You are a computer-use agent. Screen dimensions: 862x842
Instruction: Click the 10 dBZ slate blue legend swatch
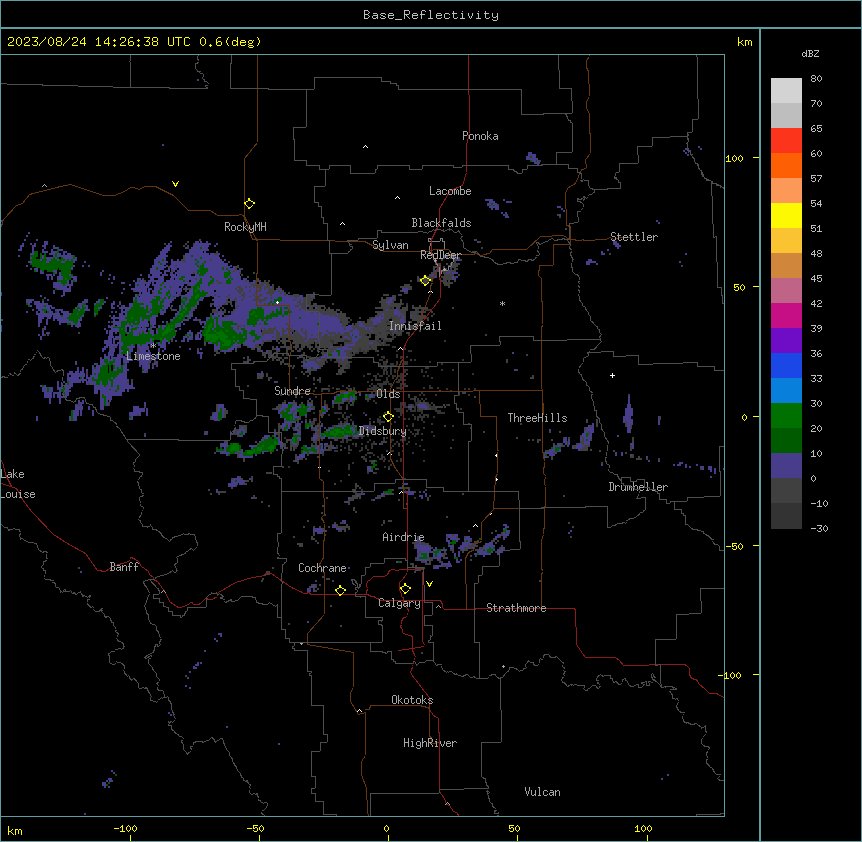point(786,466)
